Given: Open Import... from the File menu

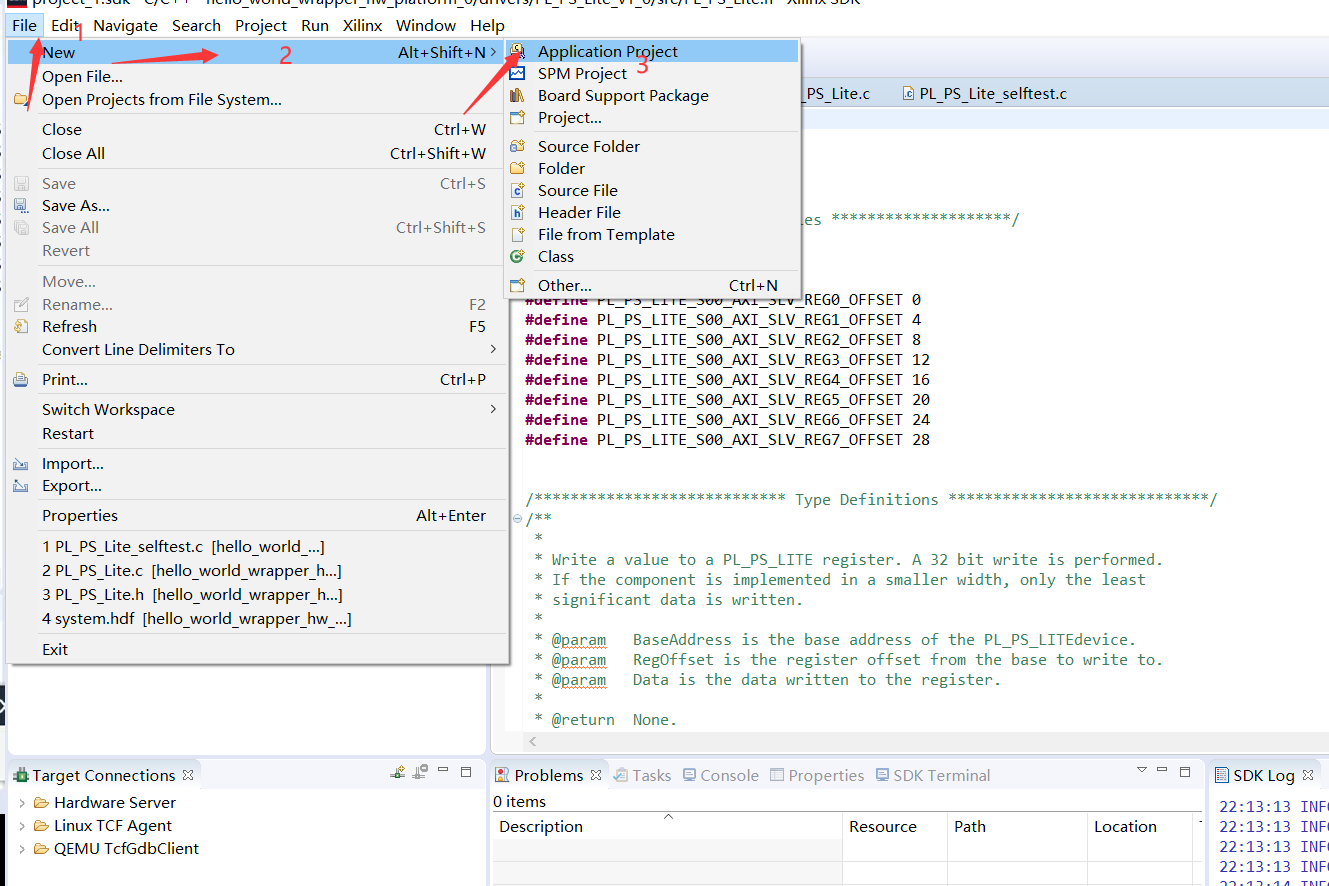Looking at the screenshot, I should click(x=257, y=463).
